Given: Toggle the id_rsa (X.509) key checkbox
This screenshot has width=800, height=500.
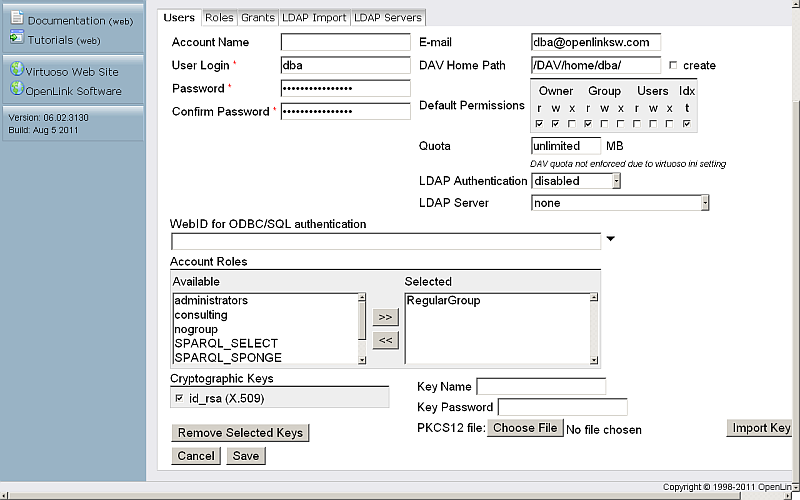Looking at the screenshot, I should 179,398.
